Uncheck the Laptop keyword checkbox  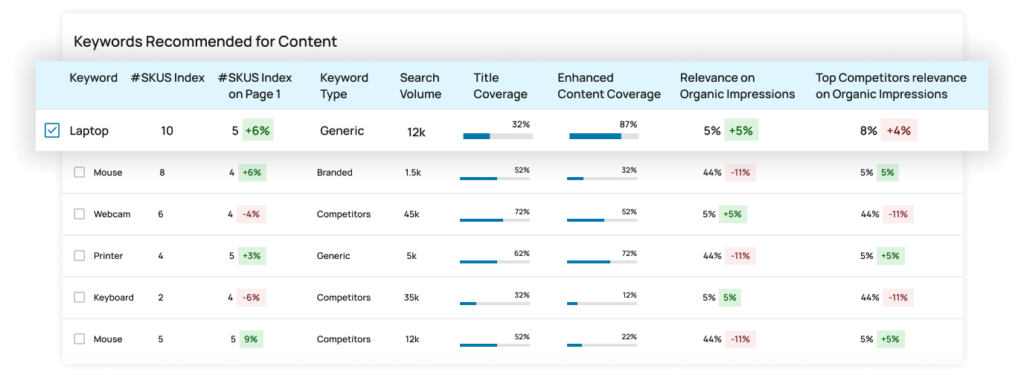[52, 131]
